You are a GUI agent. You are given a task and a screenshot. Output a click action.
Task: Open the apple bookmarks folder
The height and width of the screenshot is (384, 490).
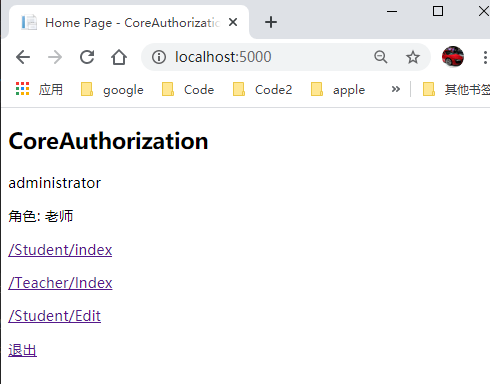(x=338, y=89)
